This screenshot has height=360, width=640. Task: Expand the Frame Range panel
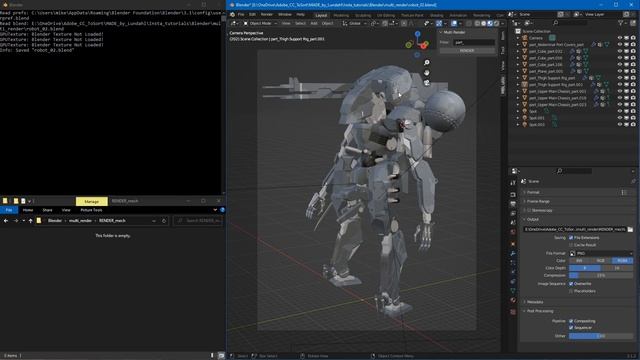pos(538,202)
